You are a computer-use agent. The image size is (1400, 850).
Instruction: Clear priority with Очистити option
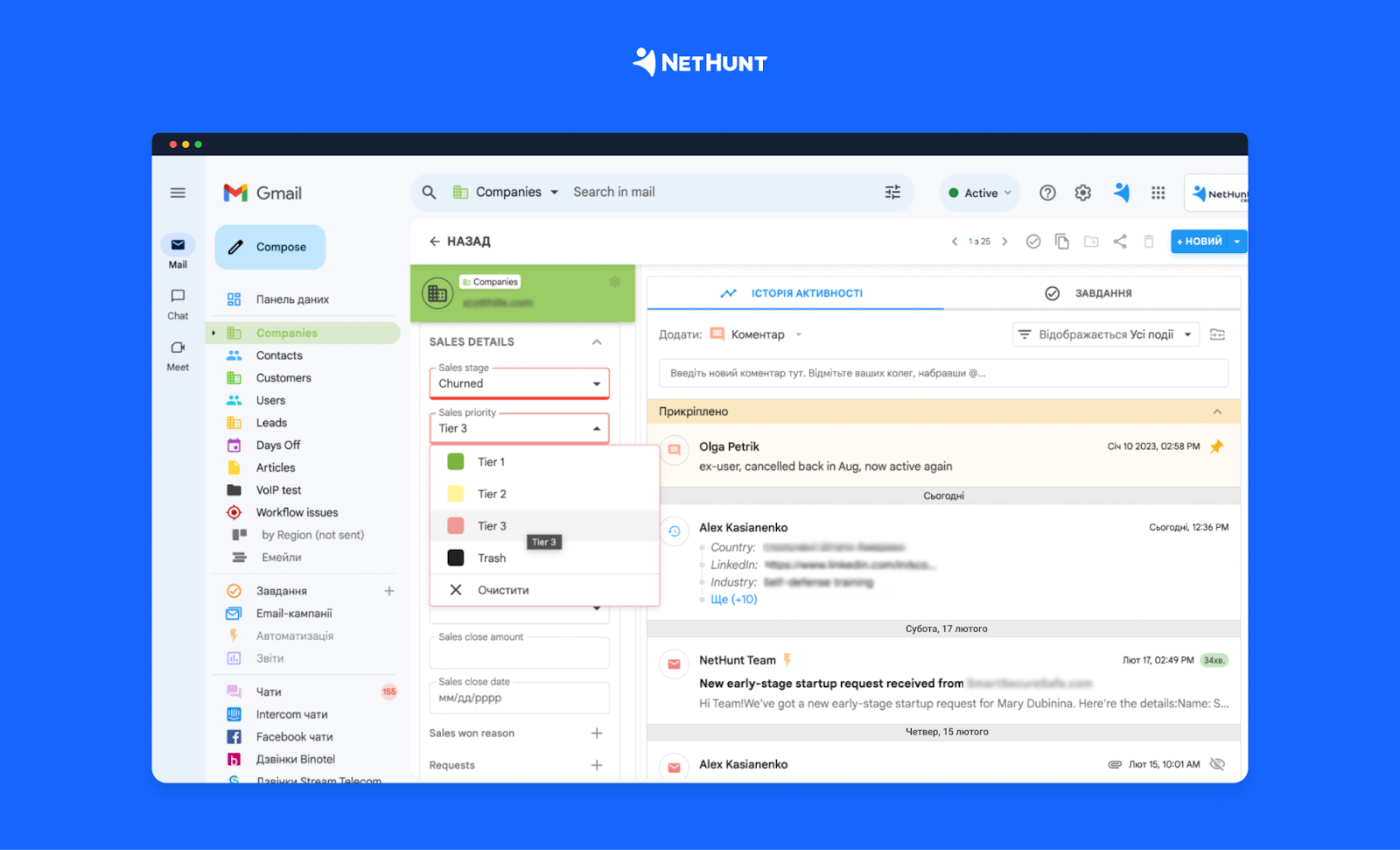[544, 590]
